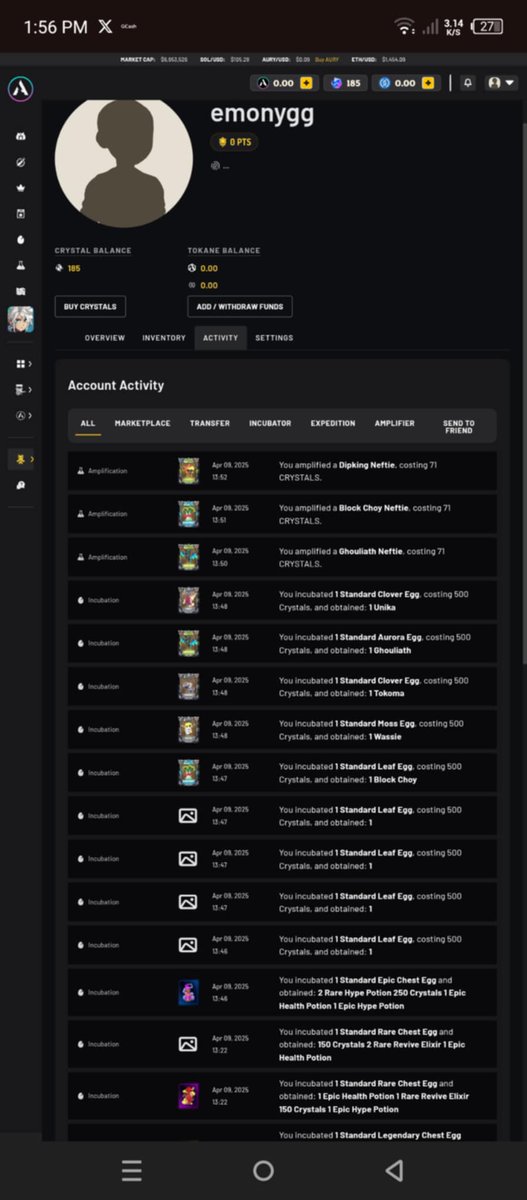Image resolution: width=527 pixels, height=1200 pixels.
Task: Click the crystal icon beside balance 185
Action: pyautogui.click(x=59, y=268)
